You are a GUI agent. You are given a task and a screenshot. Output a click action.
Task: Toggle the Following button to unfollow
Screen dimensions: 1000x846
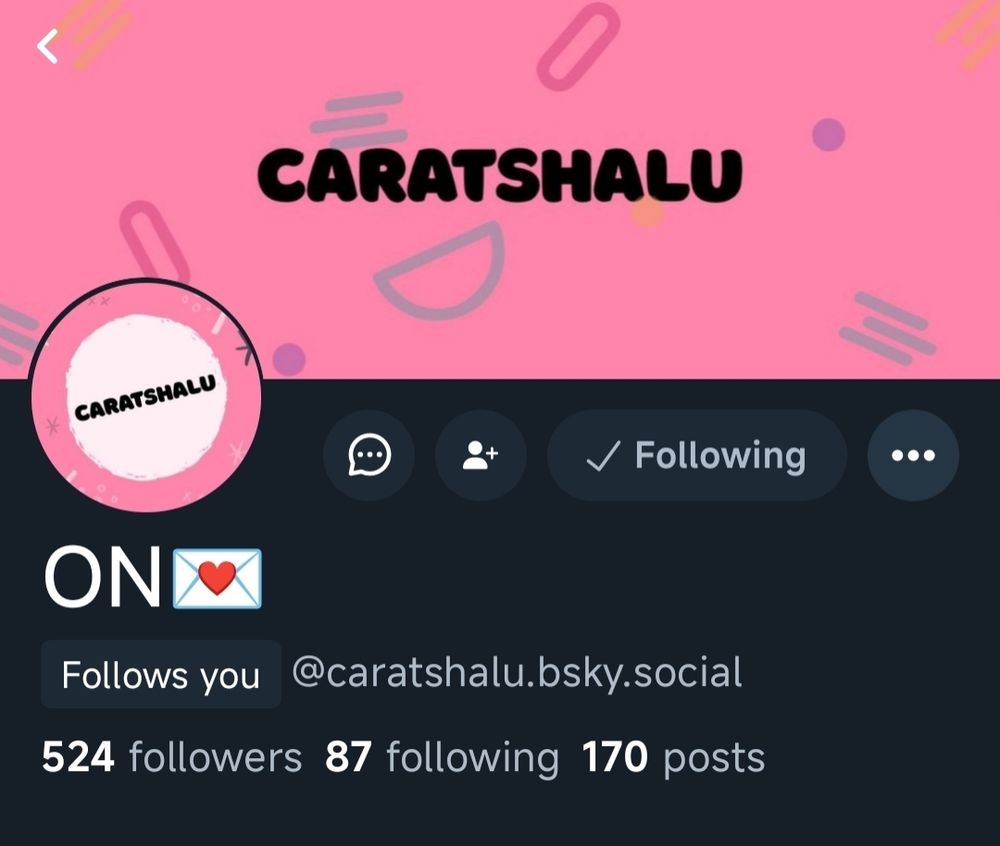point(697,455)
